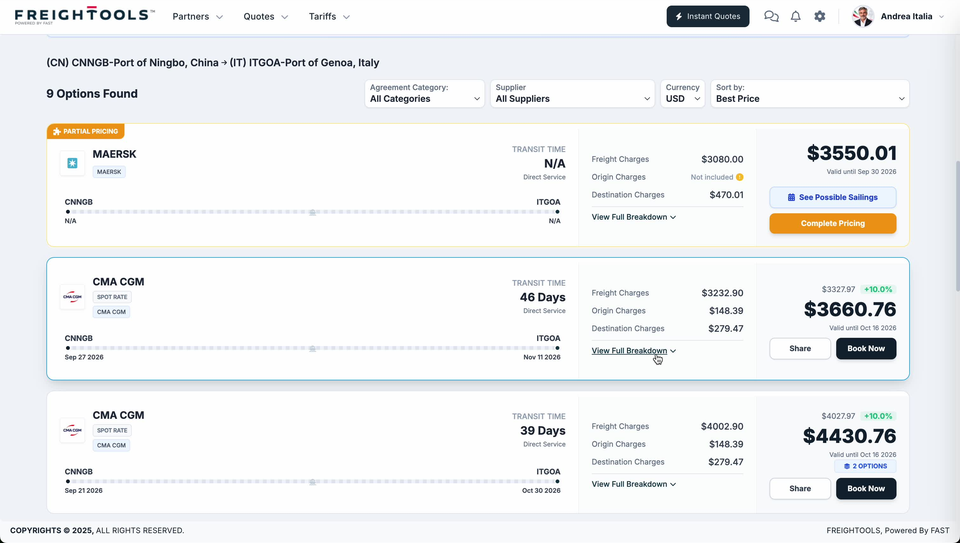Image resolution: width=960 pixels, height=543 pixels.
Task: Click the Instant Quotes button
Action: pos(708,17)
